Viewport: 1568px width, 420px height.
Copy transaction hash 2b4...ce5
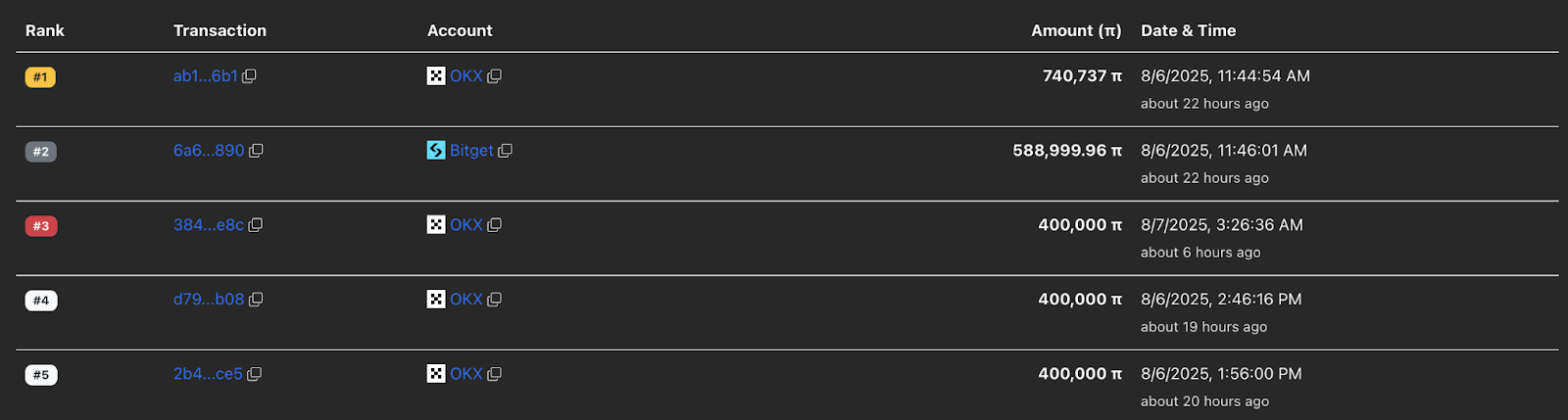click(254, 374)
